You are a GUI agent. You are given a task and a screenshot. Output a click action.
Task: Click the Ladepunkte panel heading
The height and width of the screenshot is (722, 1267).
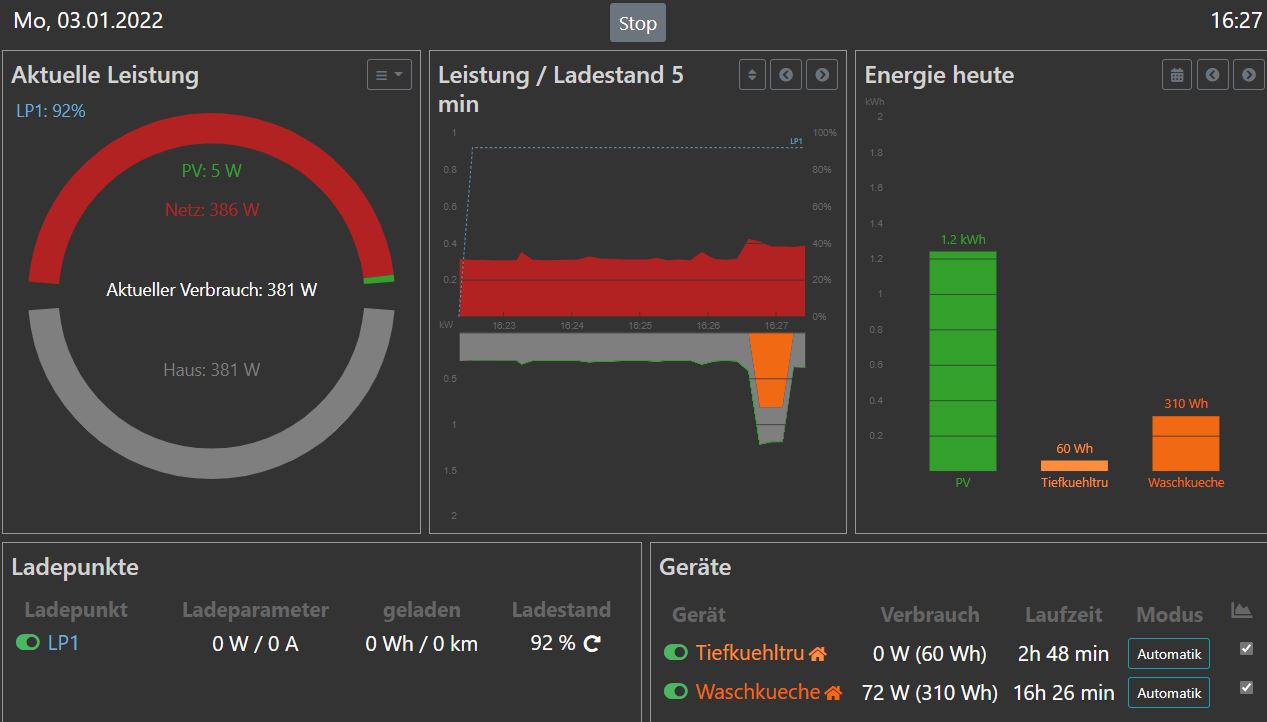(75, 568)
